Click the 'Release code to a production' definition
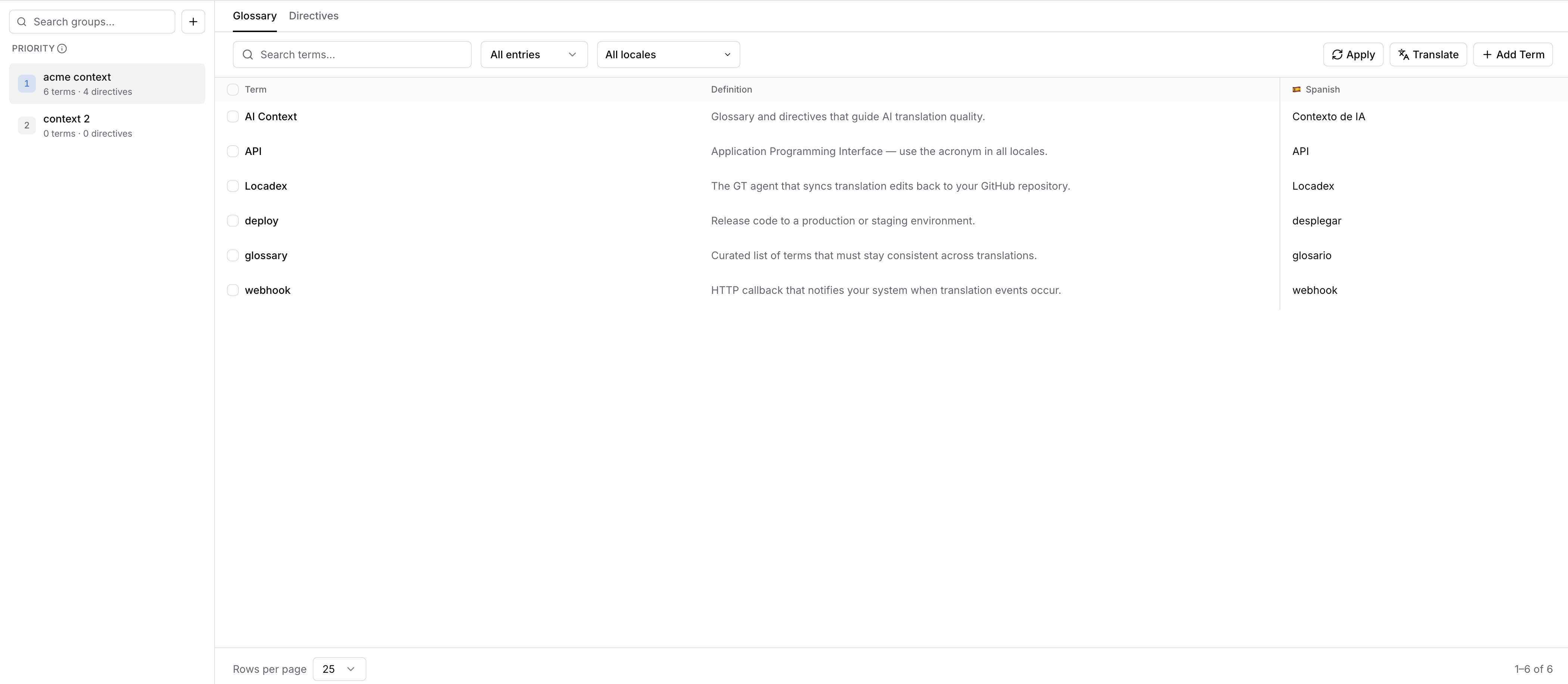Viewport: 1568px width, 684px height. click(843, 221)
